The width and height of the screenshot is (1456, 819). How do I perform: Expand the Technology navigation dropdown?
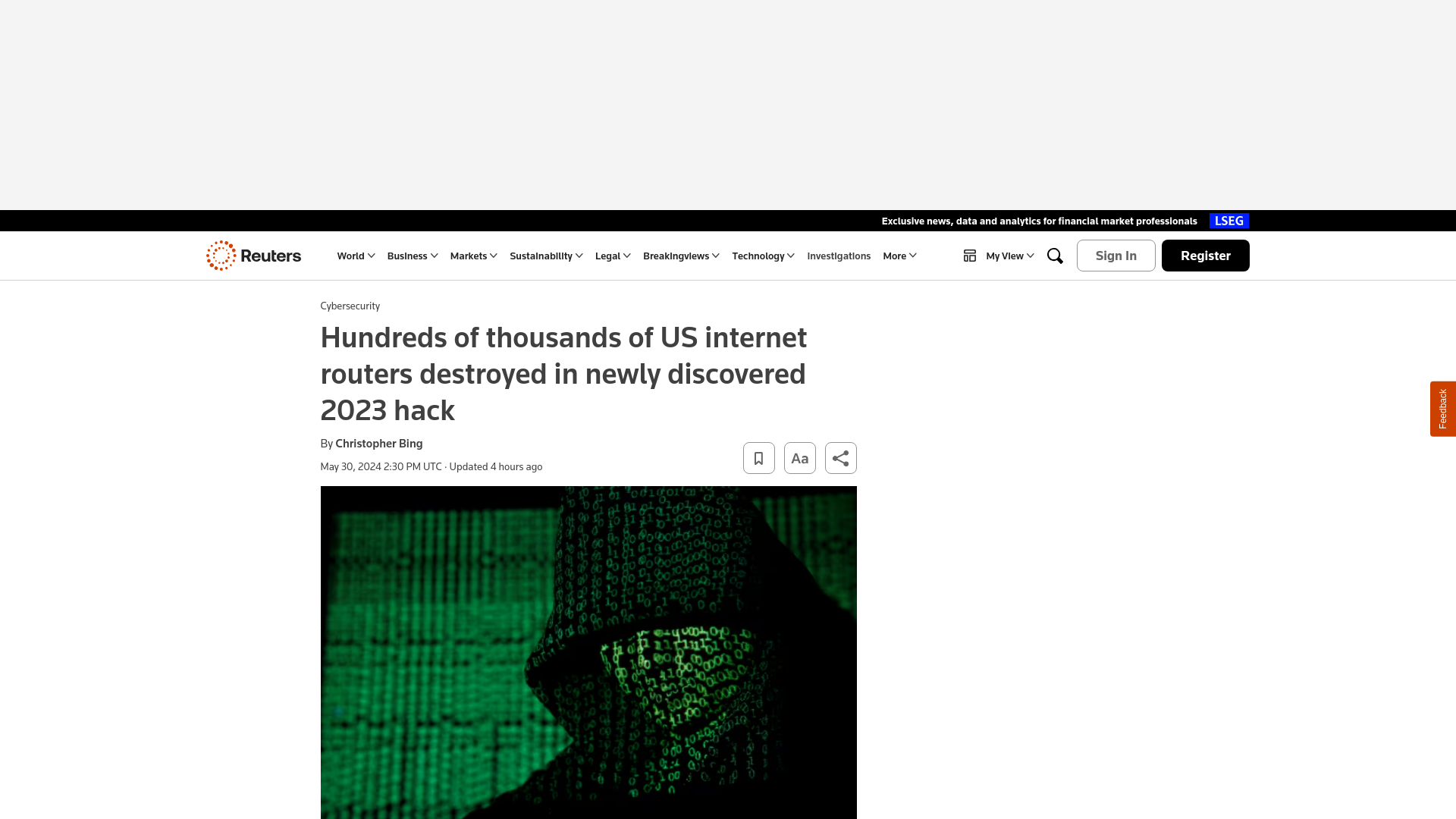coord(764,255)
